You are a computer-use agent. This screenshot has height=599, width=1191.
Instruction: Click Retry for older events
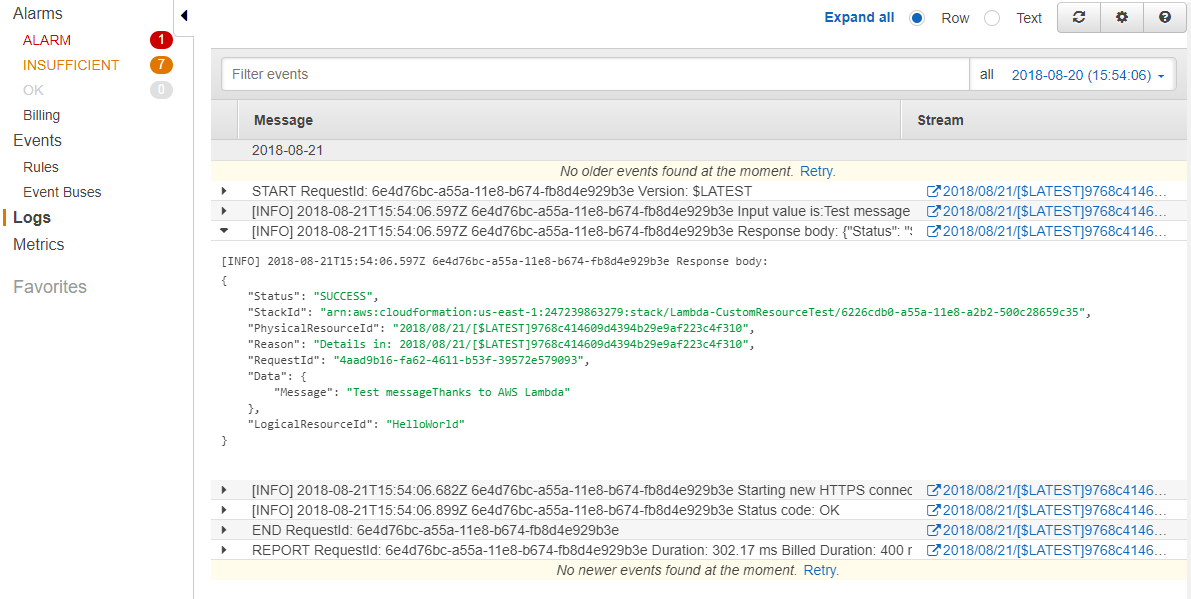pyautogui.click(x=816, y=170)
